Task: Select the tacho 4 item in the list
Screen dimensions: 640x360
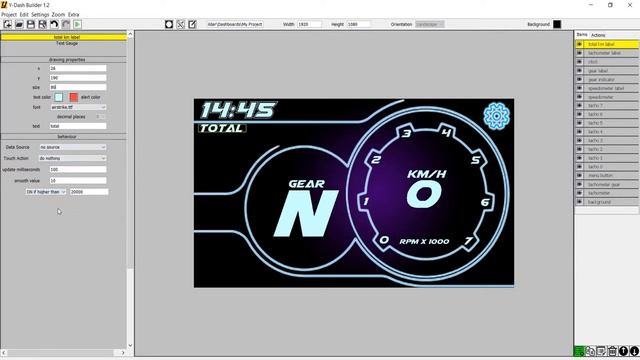Action: click(x=611, y=132)
